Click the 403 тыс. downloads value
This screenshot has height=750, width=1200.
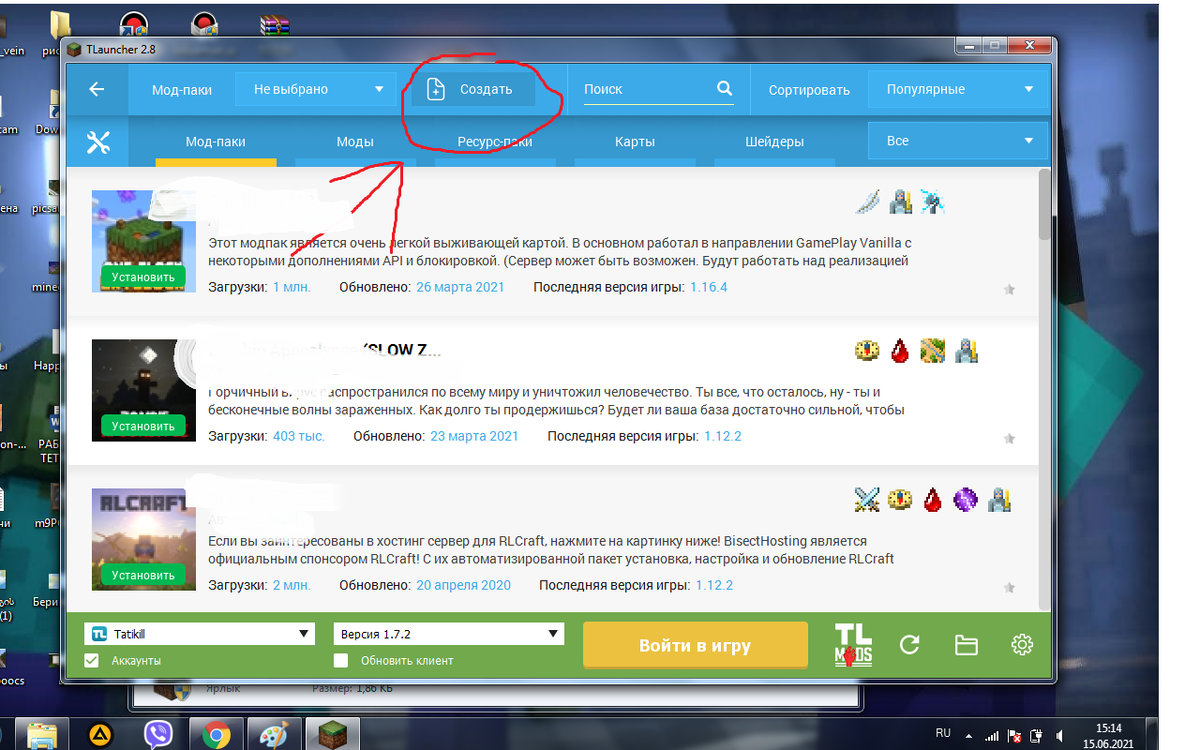(x=299, y=436)
